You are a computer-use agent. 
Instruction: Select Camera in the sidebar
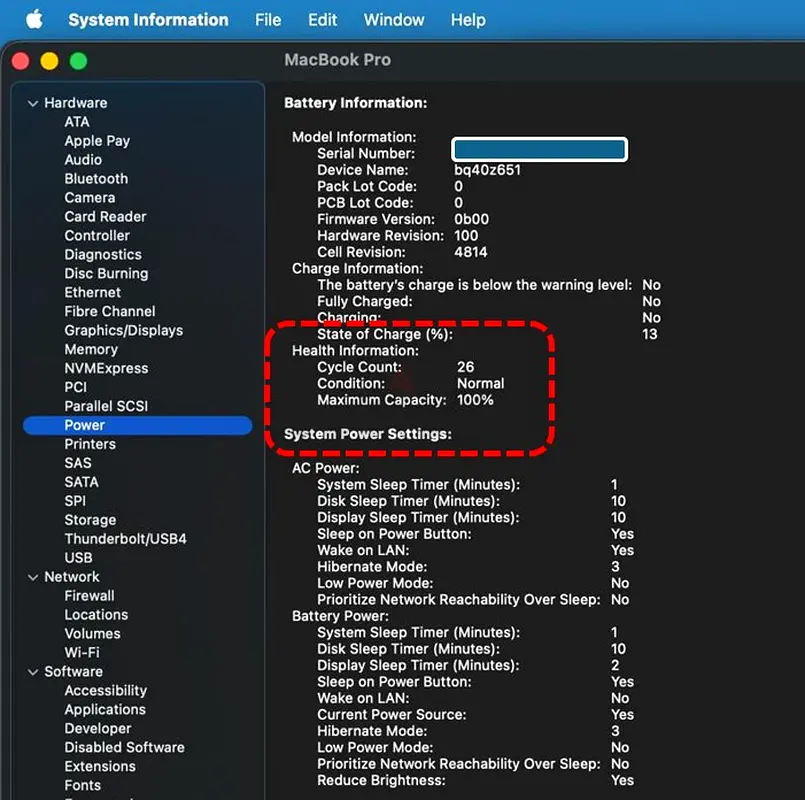89,198
